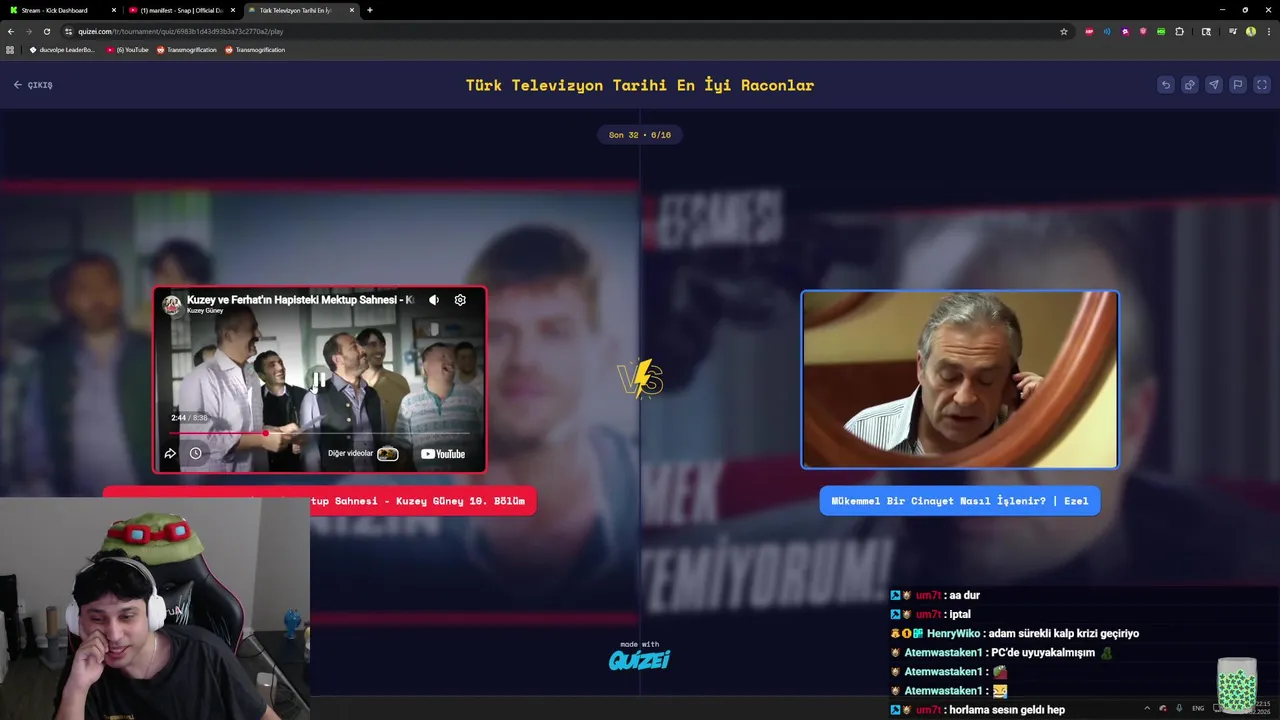The width and height of the screenshot is (1280, 720).
Task: Click the Quizei logo at bottom
Action: [x=639, y=659]
